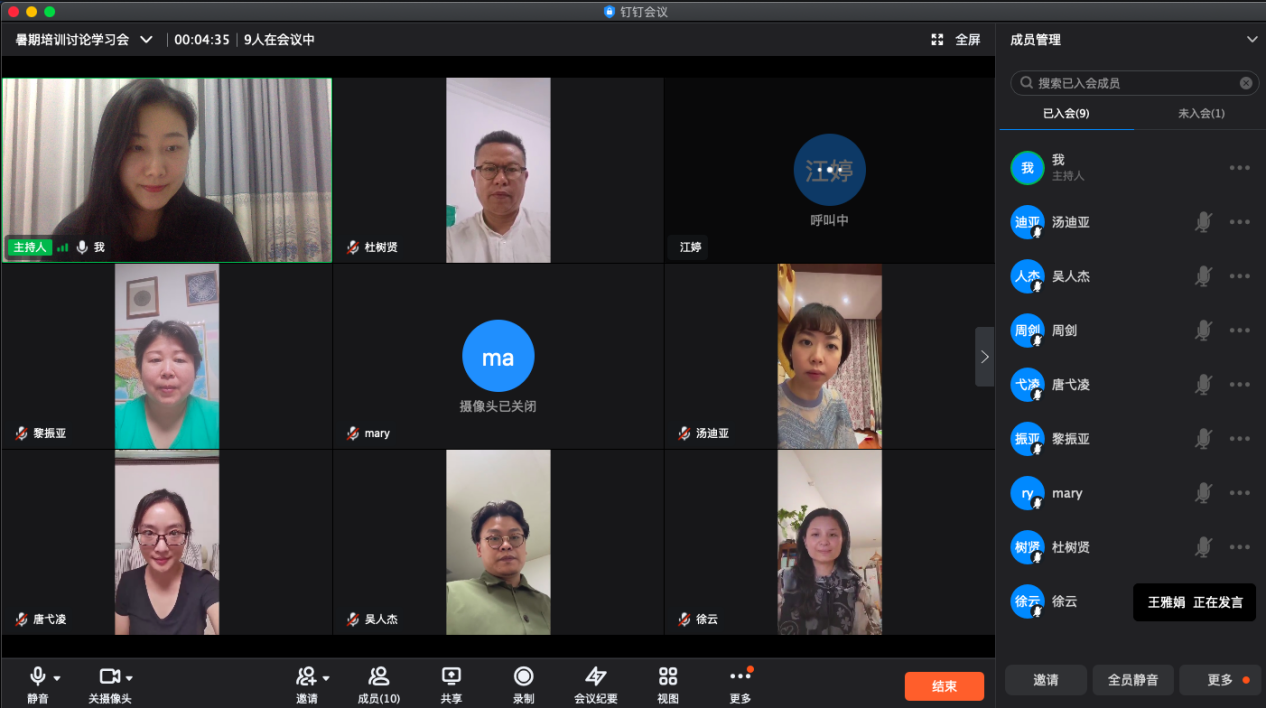This screenshot has width=1266, height=708.
Task: Click 更多 three-dots icon in bottom toolbar
Action: click(x=740, y=677)
